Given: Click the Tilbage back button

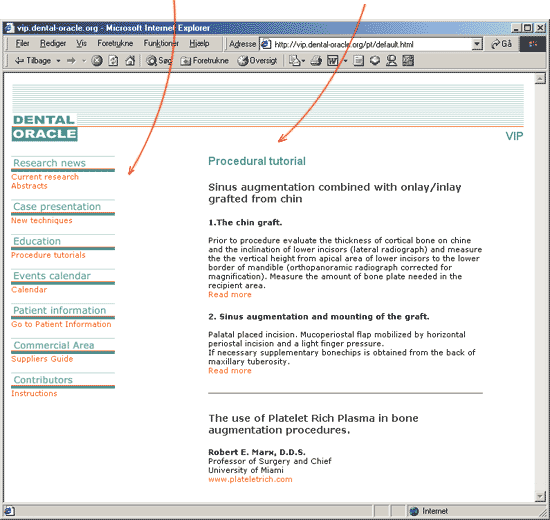Looking at the screenshot, I should (33, 61).
